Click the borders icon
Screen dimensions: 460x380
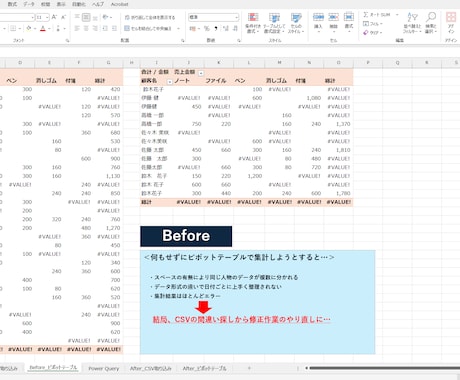pyautogui.click(x=13, y=29)
